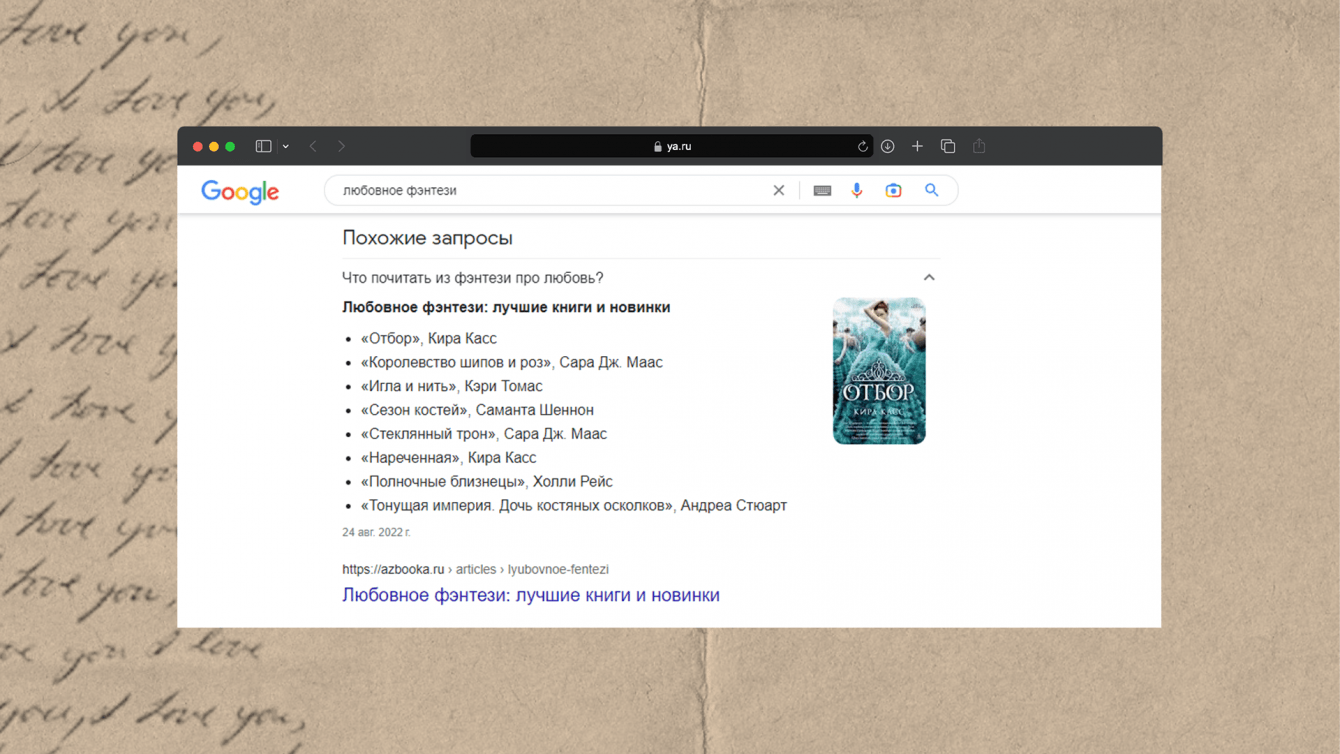Click the Google logo
This screenshot has height=754, width=1340.
(x=240, y=191)
